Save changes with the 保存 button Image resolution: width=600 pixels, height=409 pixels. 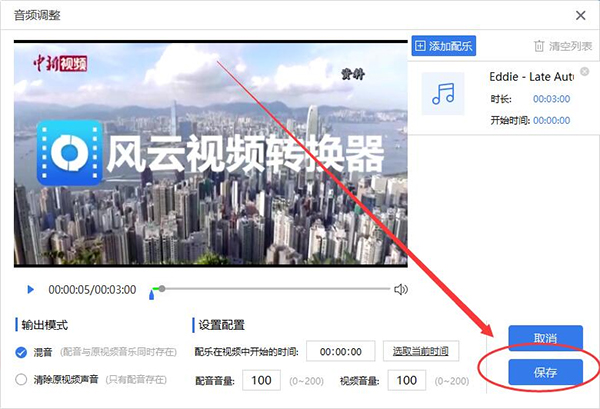click(545, 372)
